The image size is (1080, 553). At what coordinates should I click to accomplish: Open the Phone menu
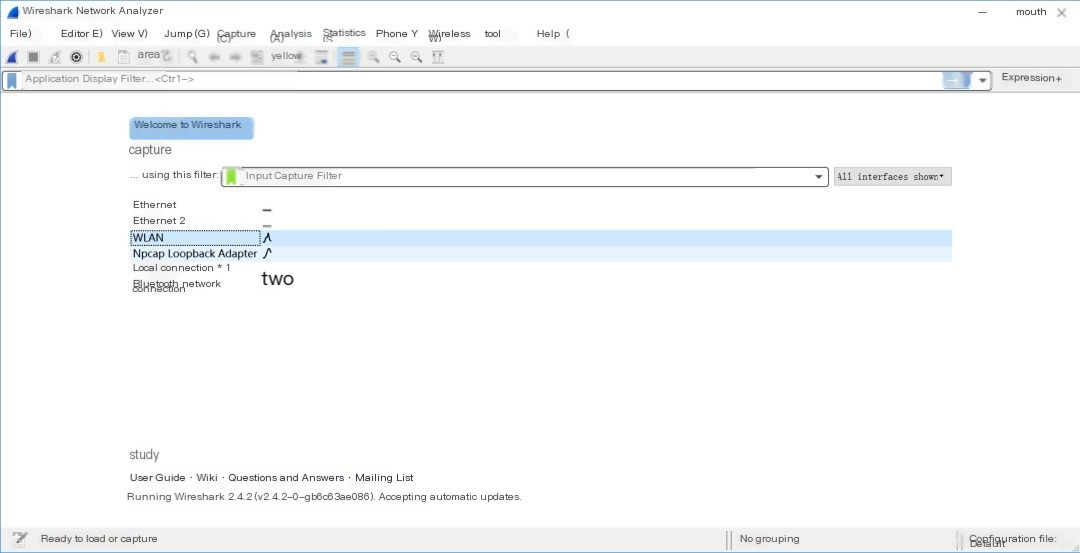(397, 33)
